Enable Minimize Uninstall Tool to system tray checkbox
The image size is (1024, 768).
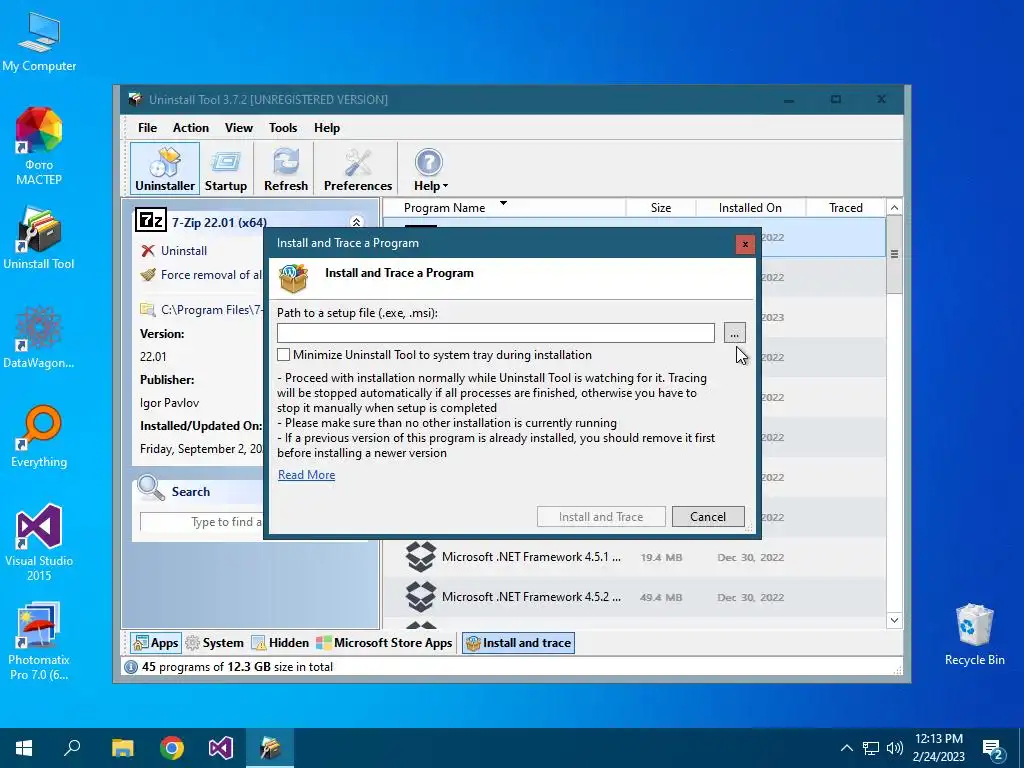coord(283,355)
